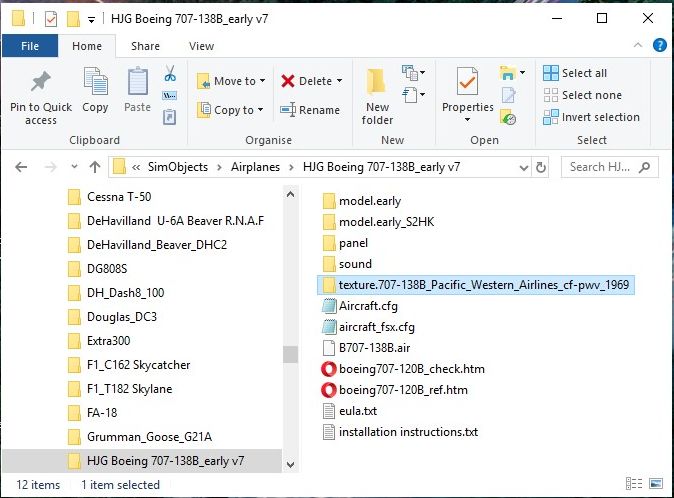
Task: Click the Edit file icon
Action: click(509, 95)
